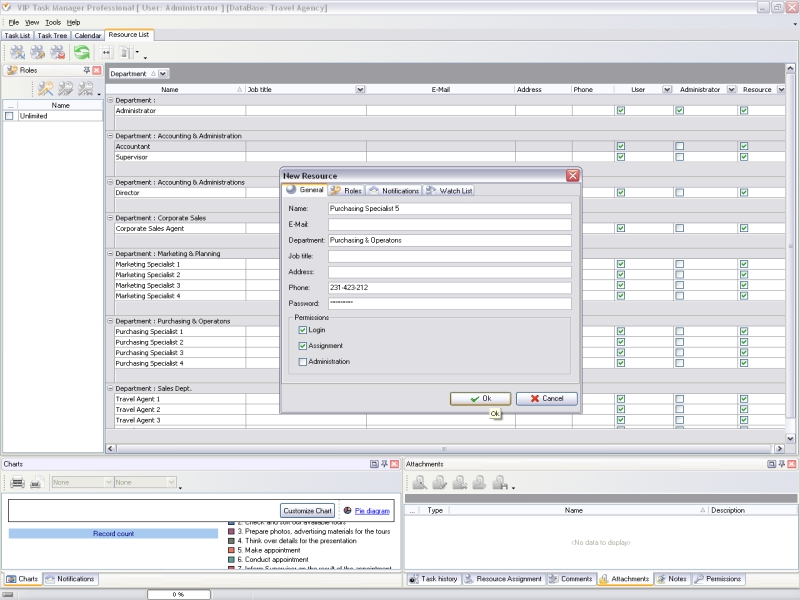Image resolution: width=800 pixels, height=600 pixels.
Task: Open the Roles tab in New Resource
Action: tap(346, 190)
